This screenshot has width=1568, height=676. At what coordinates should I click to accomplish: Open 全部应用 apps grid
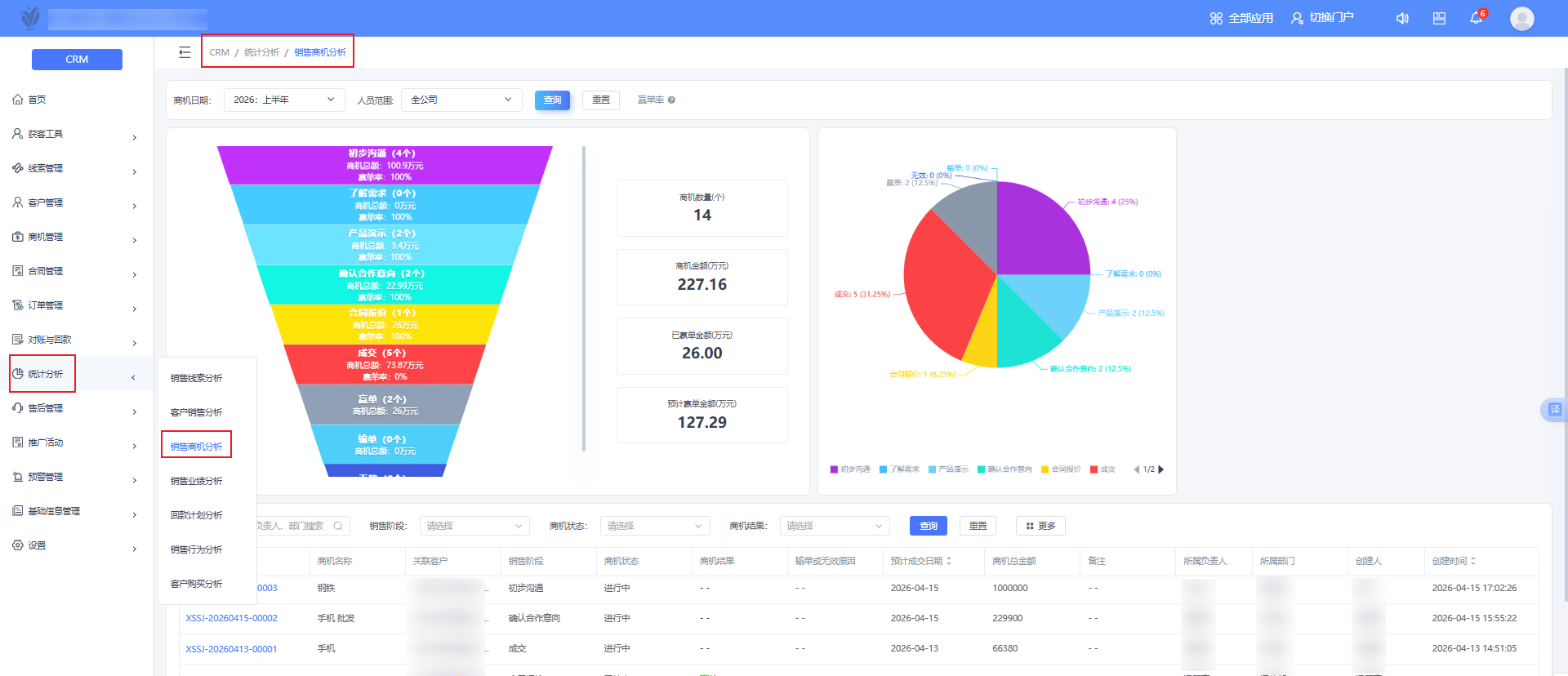click(1241, 18)
